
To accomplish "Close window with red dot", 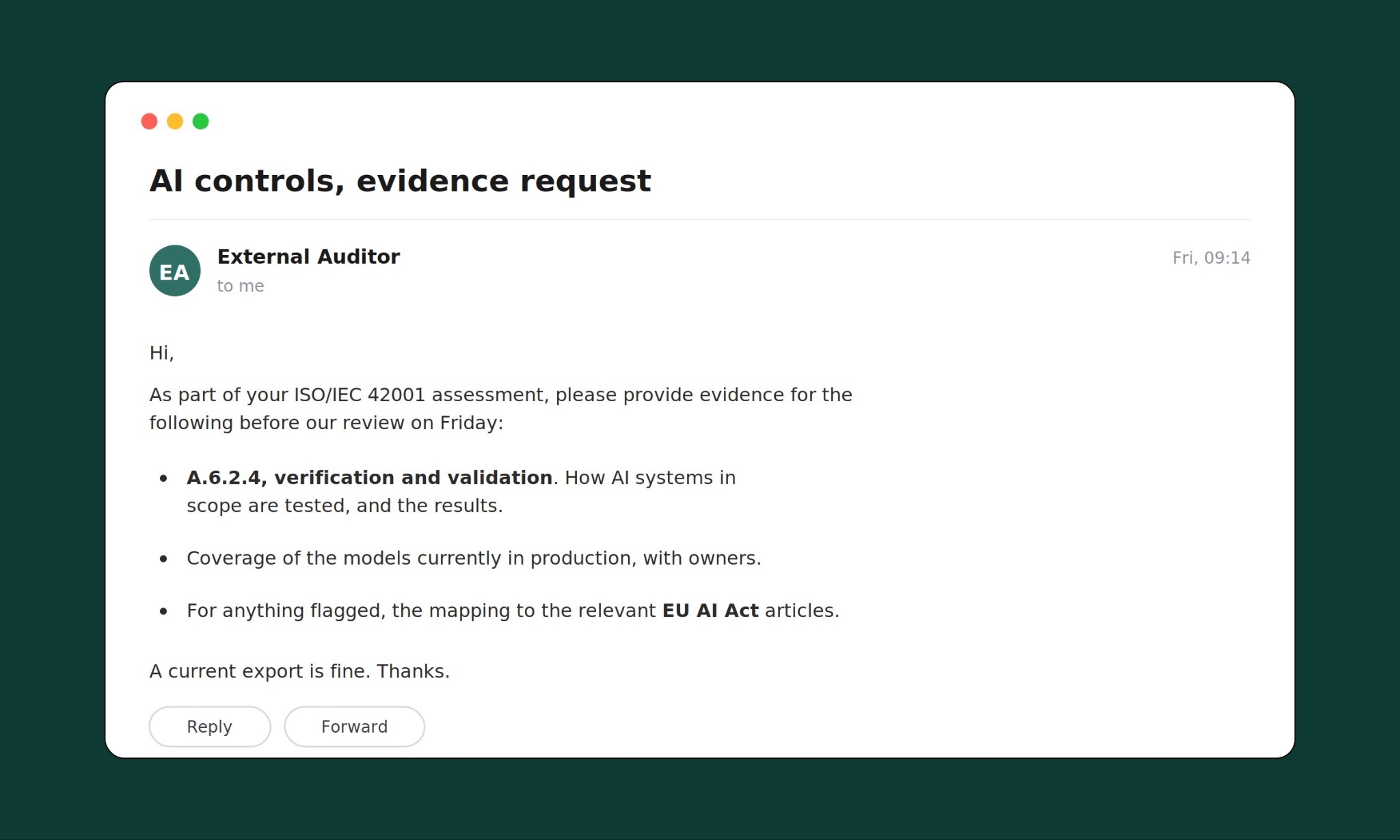I will (149, 122).
